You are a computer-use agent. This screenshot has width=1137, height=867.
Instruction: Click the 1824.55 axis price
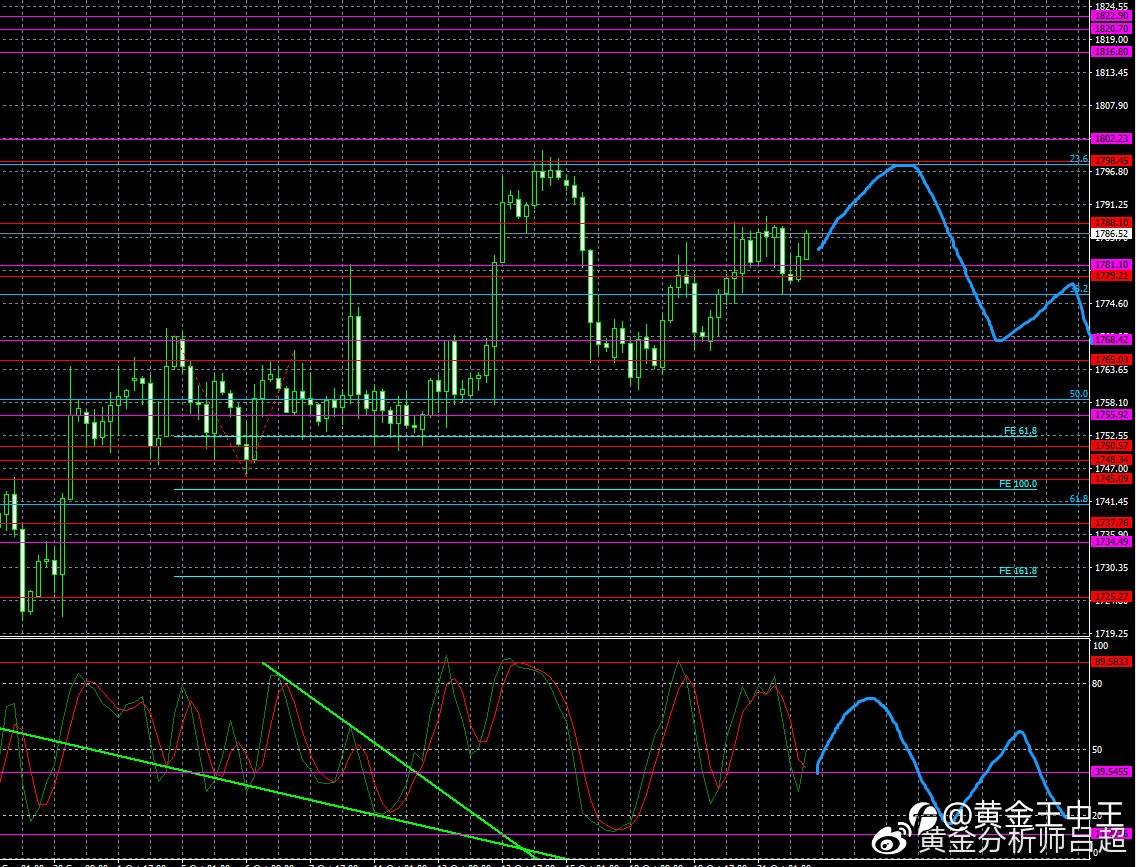point(1111,6)
